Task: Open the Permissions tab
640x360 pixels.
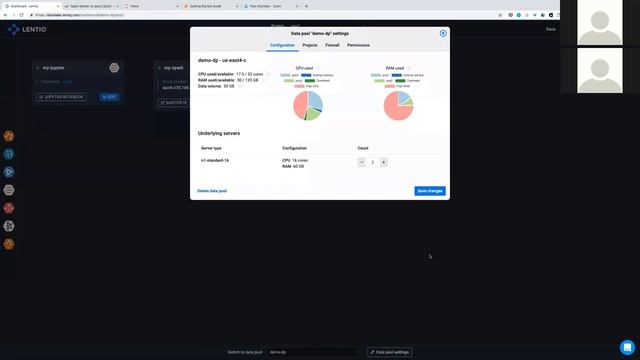Action: click(x=358, y=45)
